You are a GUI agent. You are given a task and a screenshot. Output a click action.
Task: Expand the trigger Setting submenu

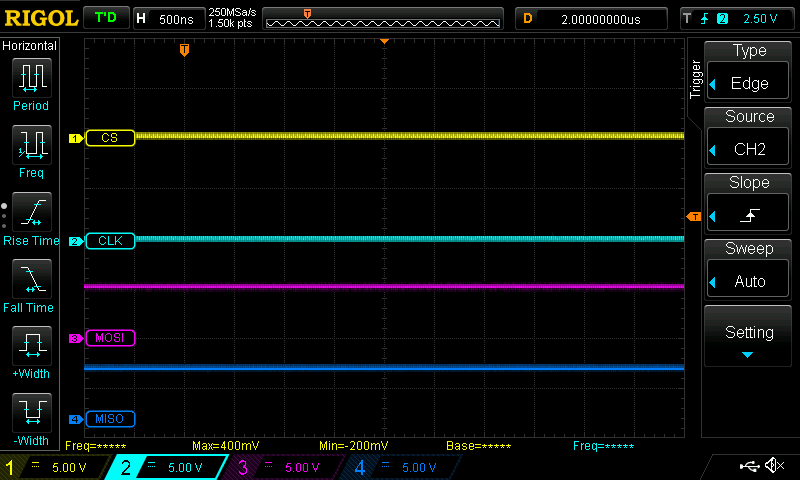click(x=747, y=336)
